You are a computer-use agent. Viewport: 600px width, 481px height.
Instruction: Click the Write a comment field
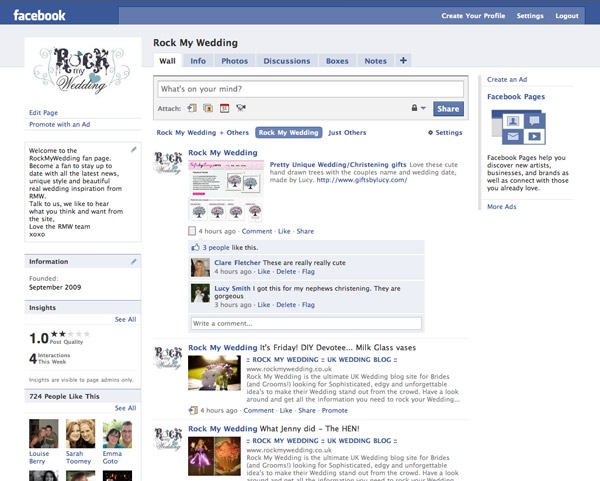coord(306,323)
